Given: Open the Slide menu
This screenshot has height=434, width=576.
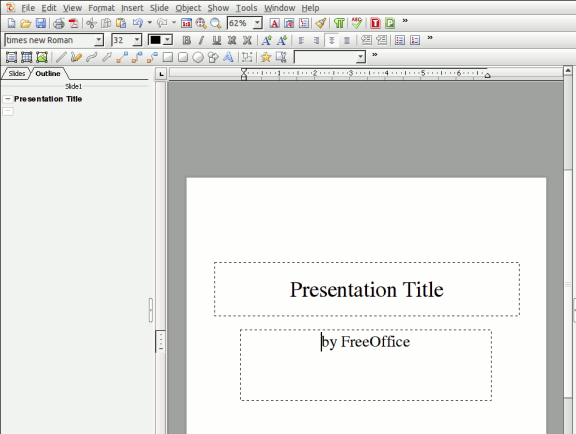Looking at the screenshot, I should tap(159, 8).
